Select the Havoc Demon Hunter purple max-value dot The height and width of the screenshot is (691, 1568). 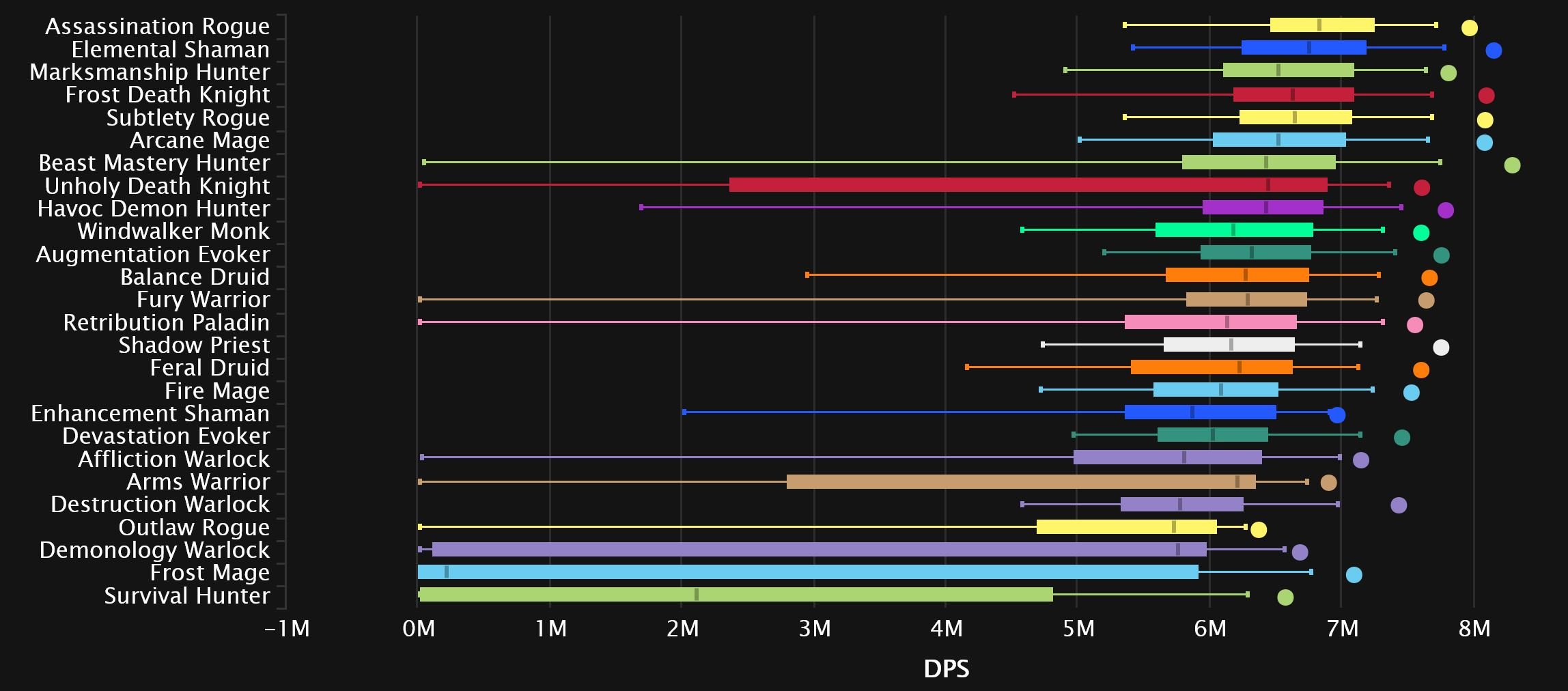click(1445, 210)
